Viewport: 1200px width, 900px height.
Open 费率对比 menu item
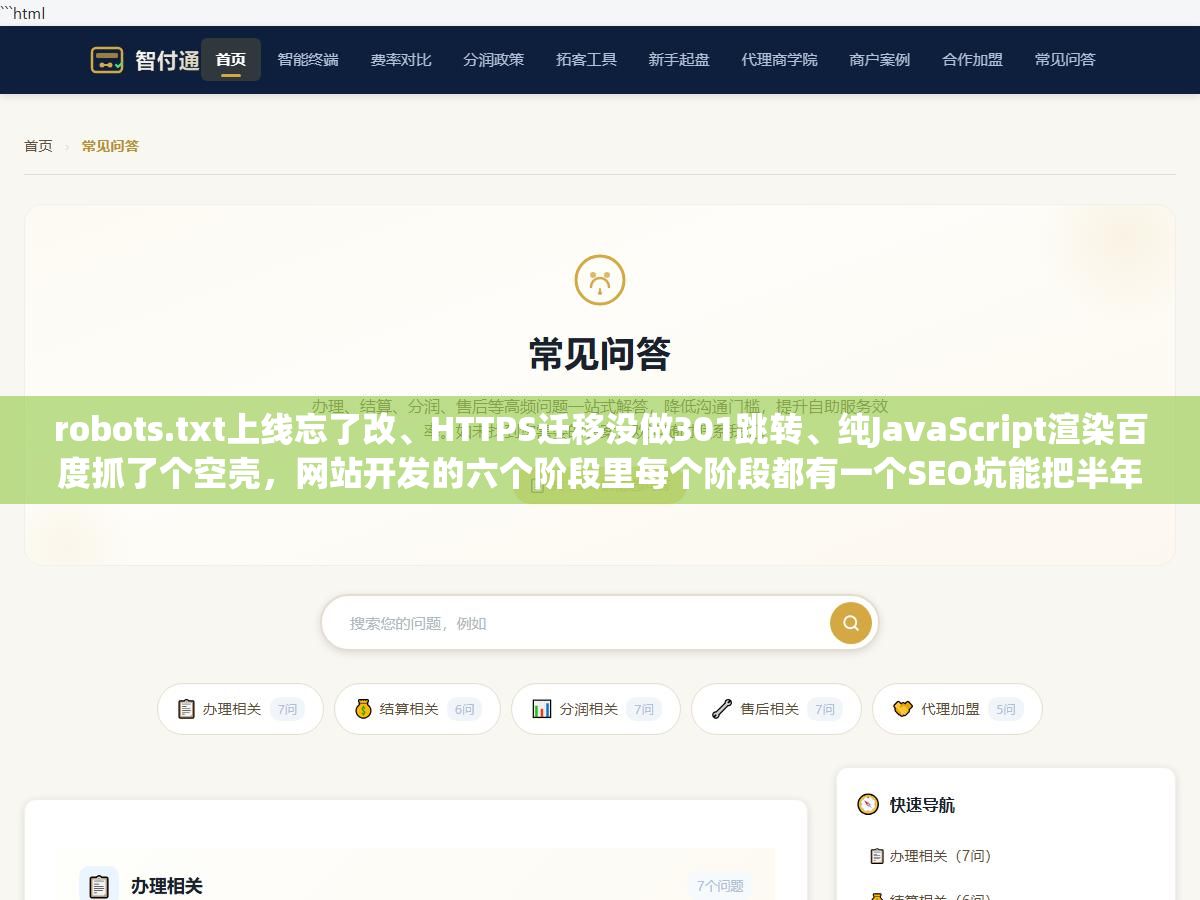point(401,60)
